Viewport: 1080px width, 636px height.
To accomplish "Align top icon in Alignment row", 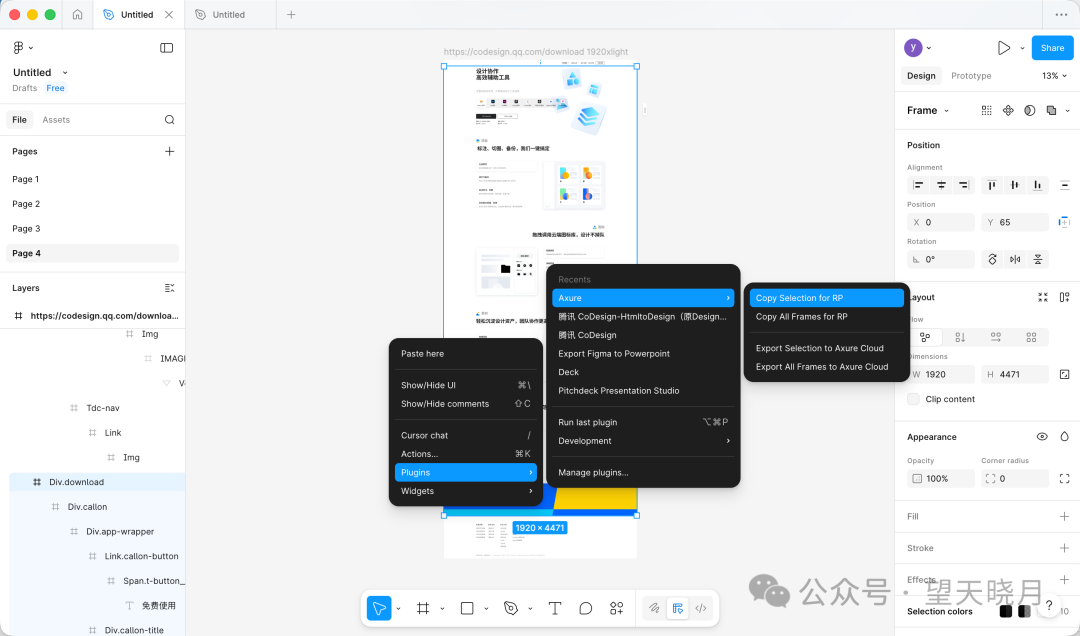I will click(x=992, y=185).
